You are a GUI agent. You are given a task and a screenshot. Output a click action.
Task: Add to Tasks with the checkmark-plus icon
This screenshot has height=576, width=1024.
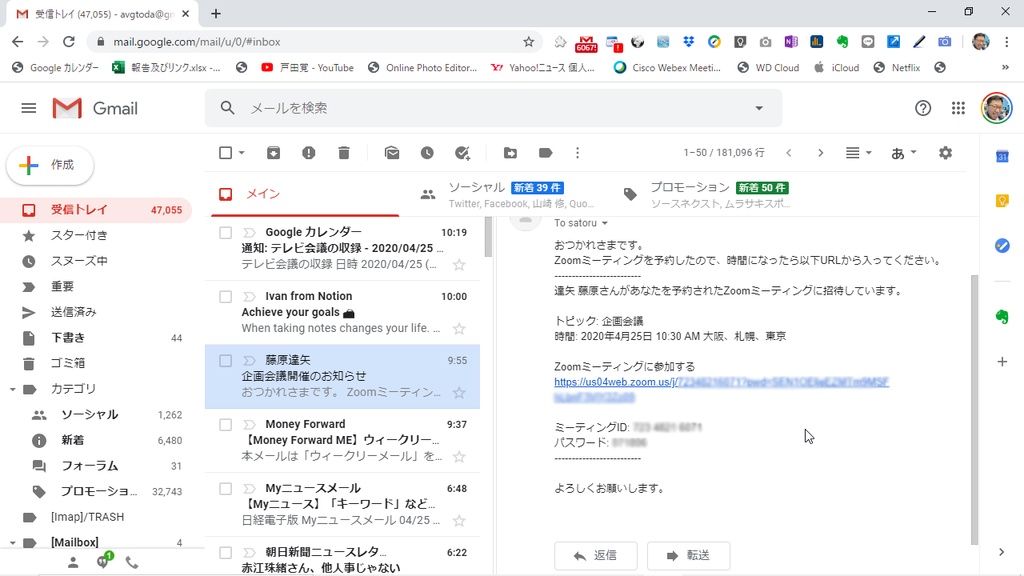(x=462, y=153)
